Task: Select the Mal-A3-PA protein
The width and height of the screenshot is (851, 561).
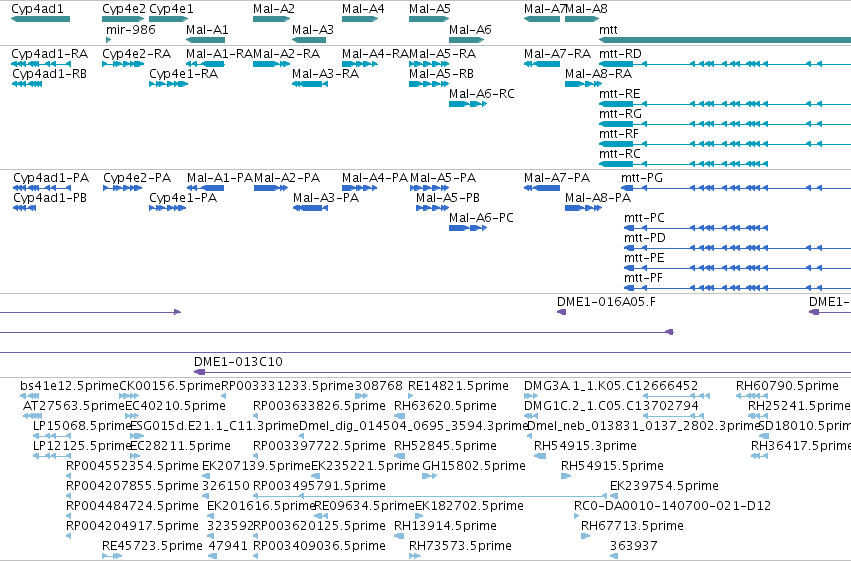Action: click(x=310, y=208)
